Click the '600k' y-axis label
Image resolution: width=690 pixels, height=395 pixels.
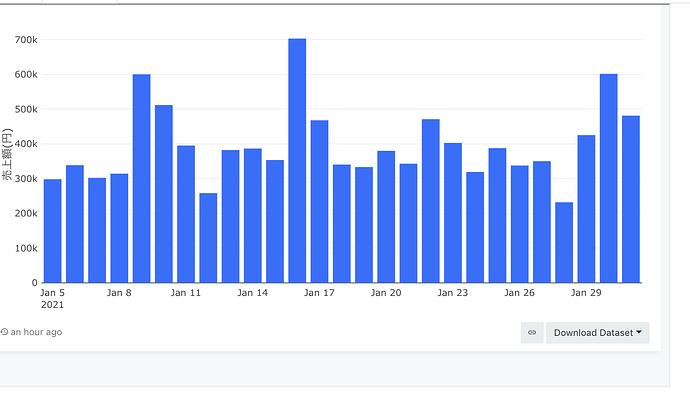[26, 75]
